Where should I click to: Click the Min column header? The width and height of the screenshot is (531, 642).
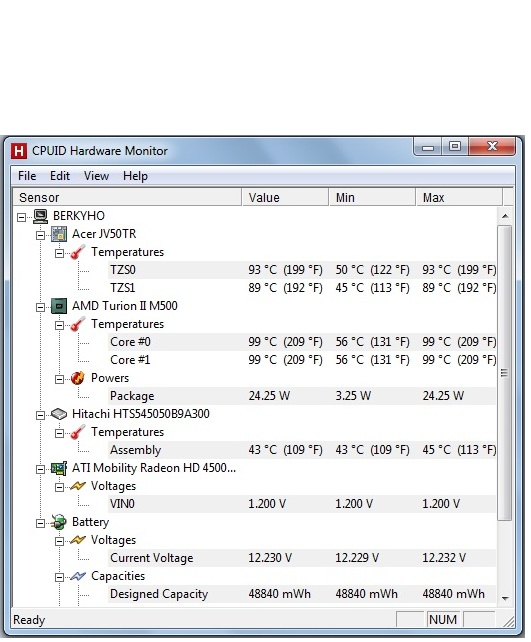(x=372, y=197)
